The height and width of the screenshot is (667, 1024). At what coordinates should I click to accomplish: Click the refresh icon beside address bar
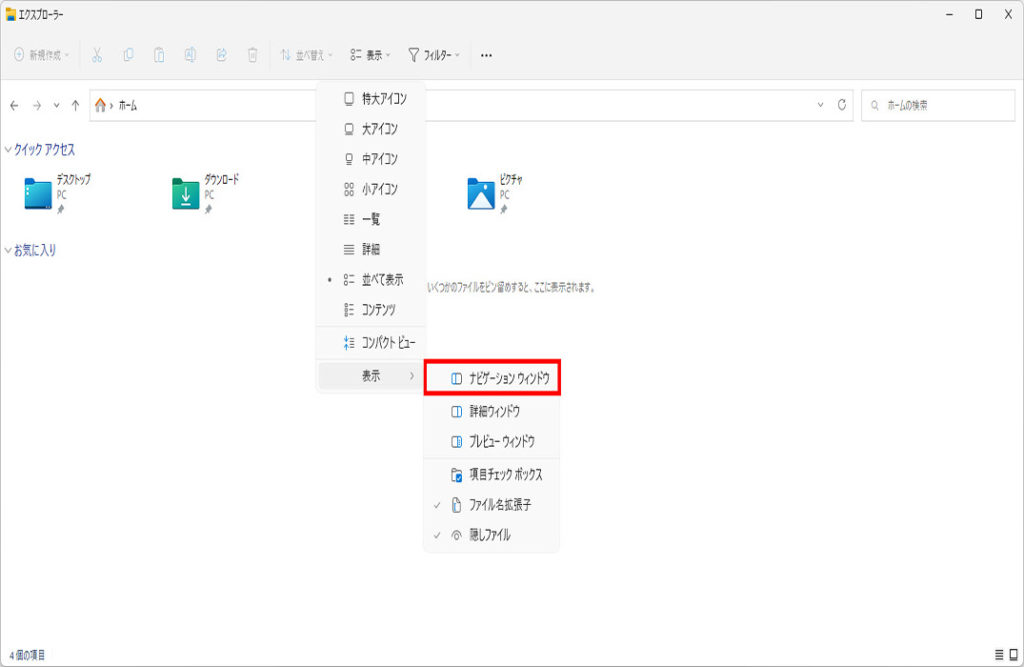[x=842, y=105]
